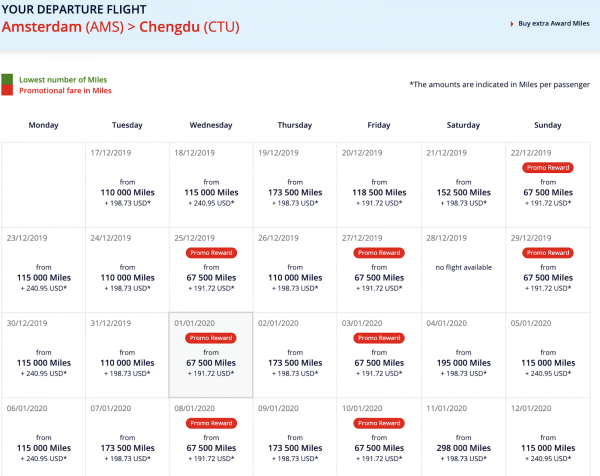Choose the 19/12/2019 flight for 173 500 Miles
The image size is (600, 476).
point(295,187)
